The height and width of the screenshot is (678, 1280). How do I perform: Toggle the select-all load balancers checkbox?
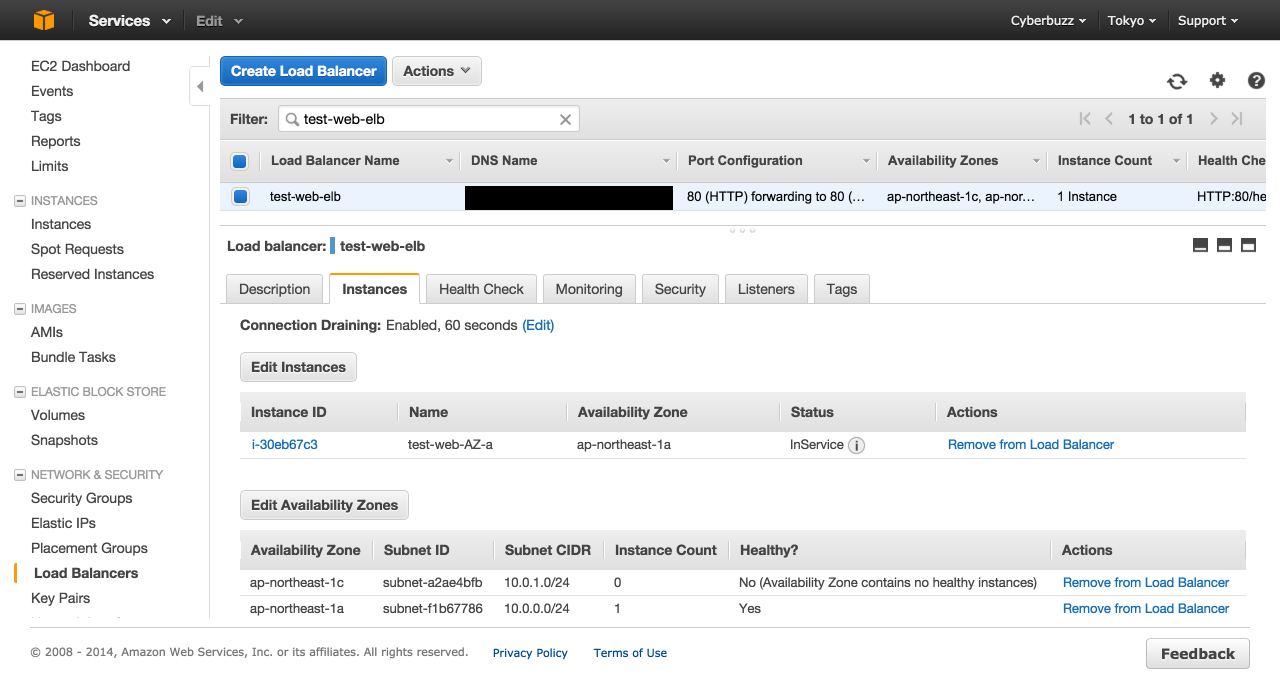point(240,161)
